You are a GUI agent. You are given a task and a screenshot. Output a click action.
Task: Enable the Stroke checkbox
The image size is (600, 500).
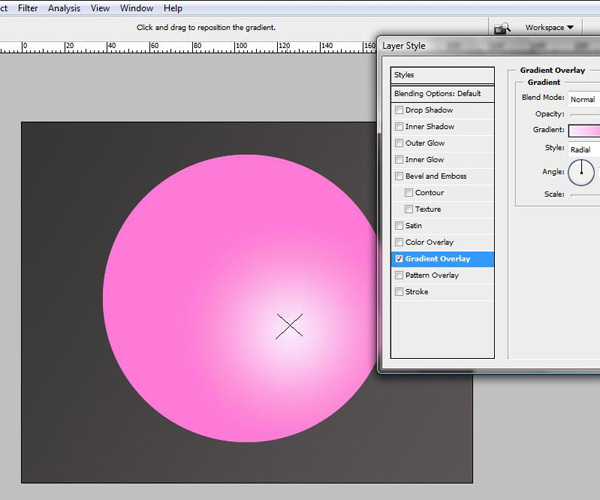point(399,292)
